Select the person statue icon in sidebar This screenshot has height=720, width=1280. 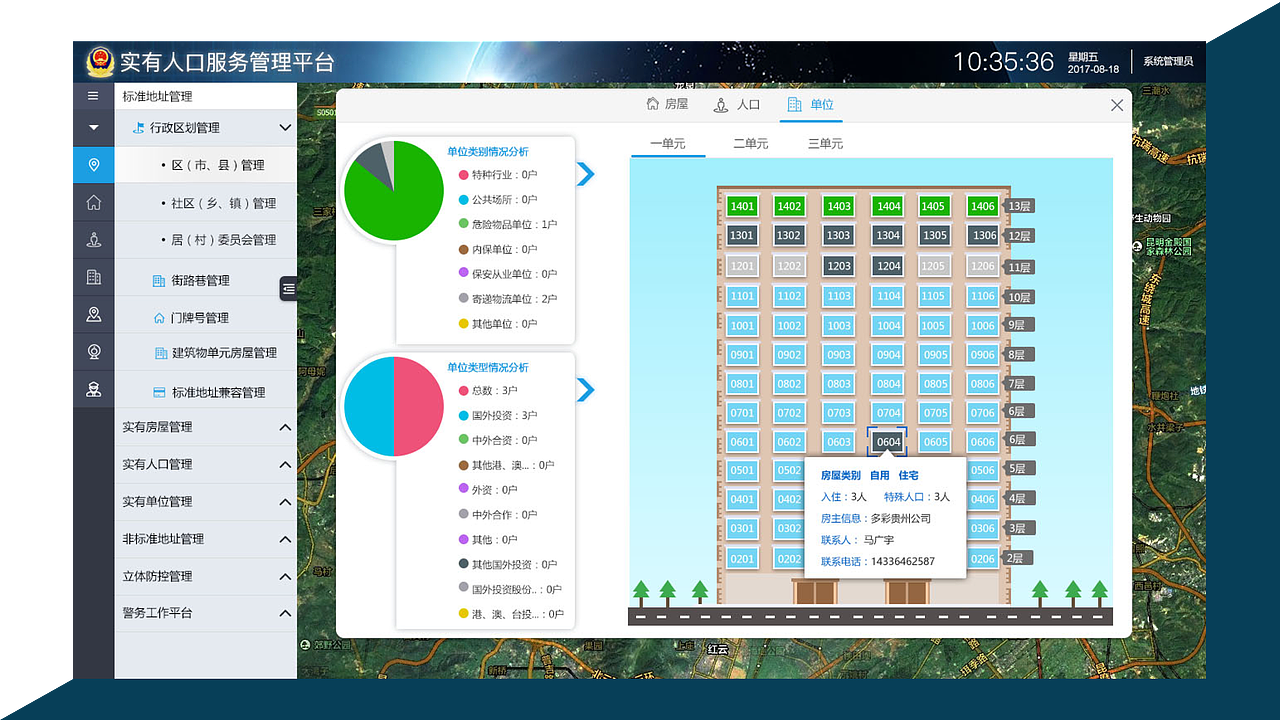tap(92, 239)
